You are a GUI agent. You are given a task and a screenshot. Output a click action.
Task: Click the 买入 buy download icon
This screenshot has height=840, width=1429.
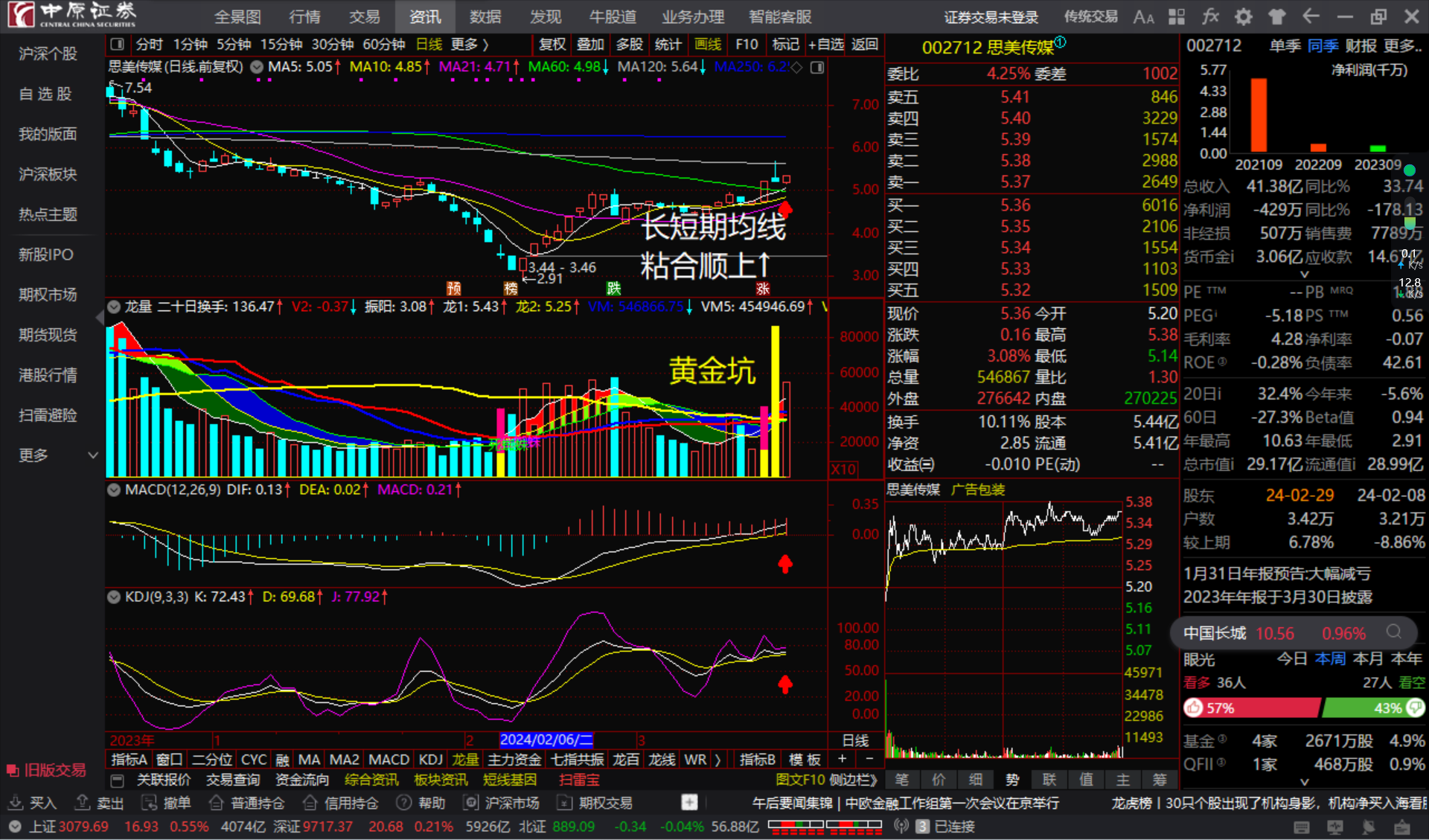(x=16, y=803)
